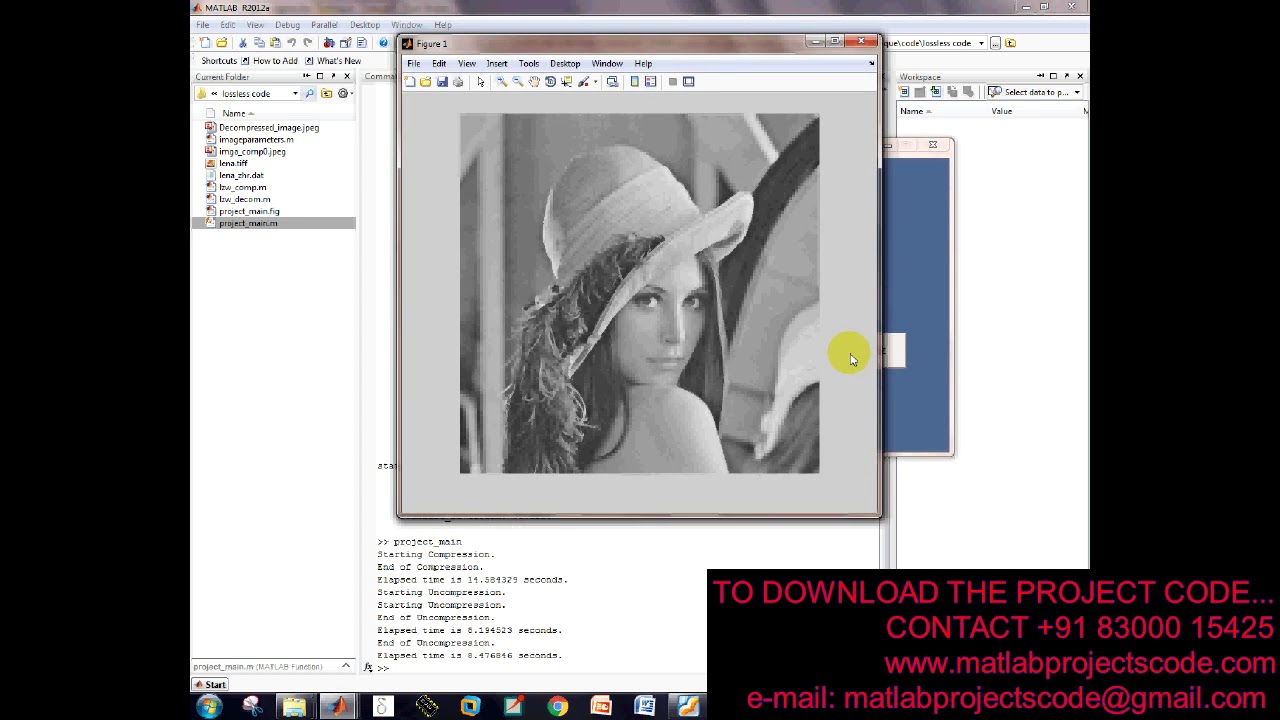Click the MATLAB Start button

click(211, 685)
